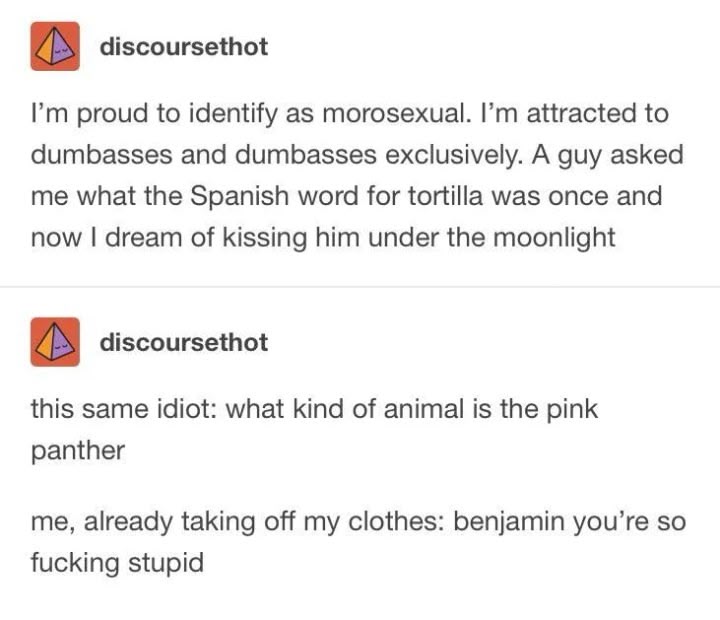
Task: Click the text "this same idiot:"
Action: [x=124, y=409]
